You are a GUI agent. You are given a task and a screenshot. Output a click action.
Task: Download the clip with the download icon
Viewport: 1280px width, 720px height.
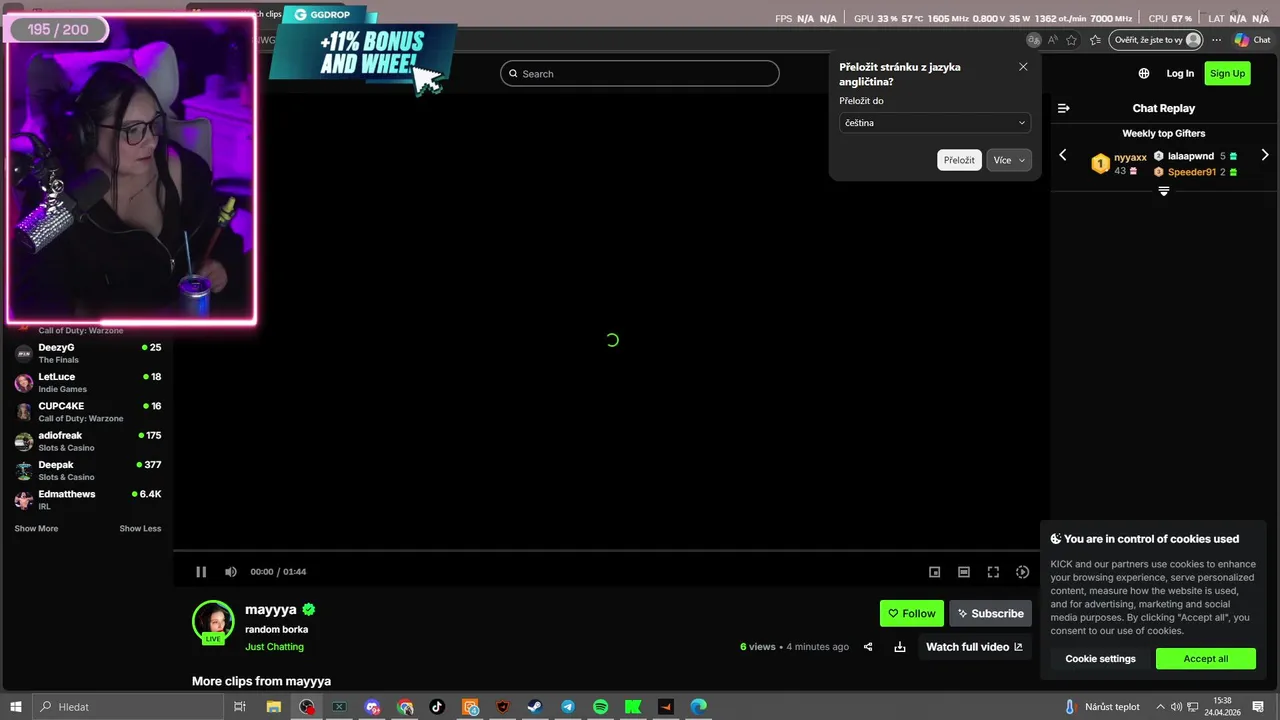coord(900,647)
